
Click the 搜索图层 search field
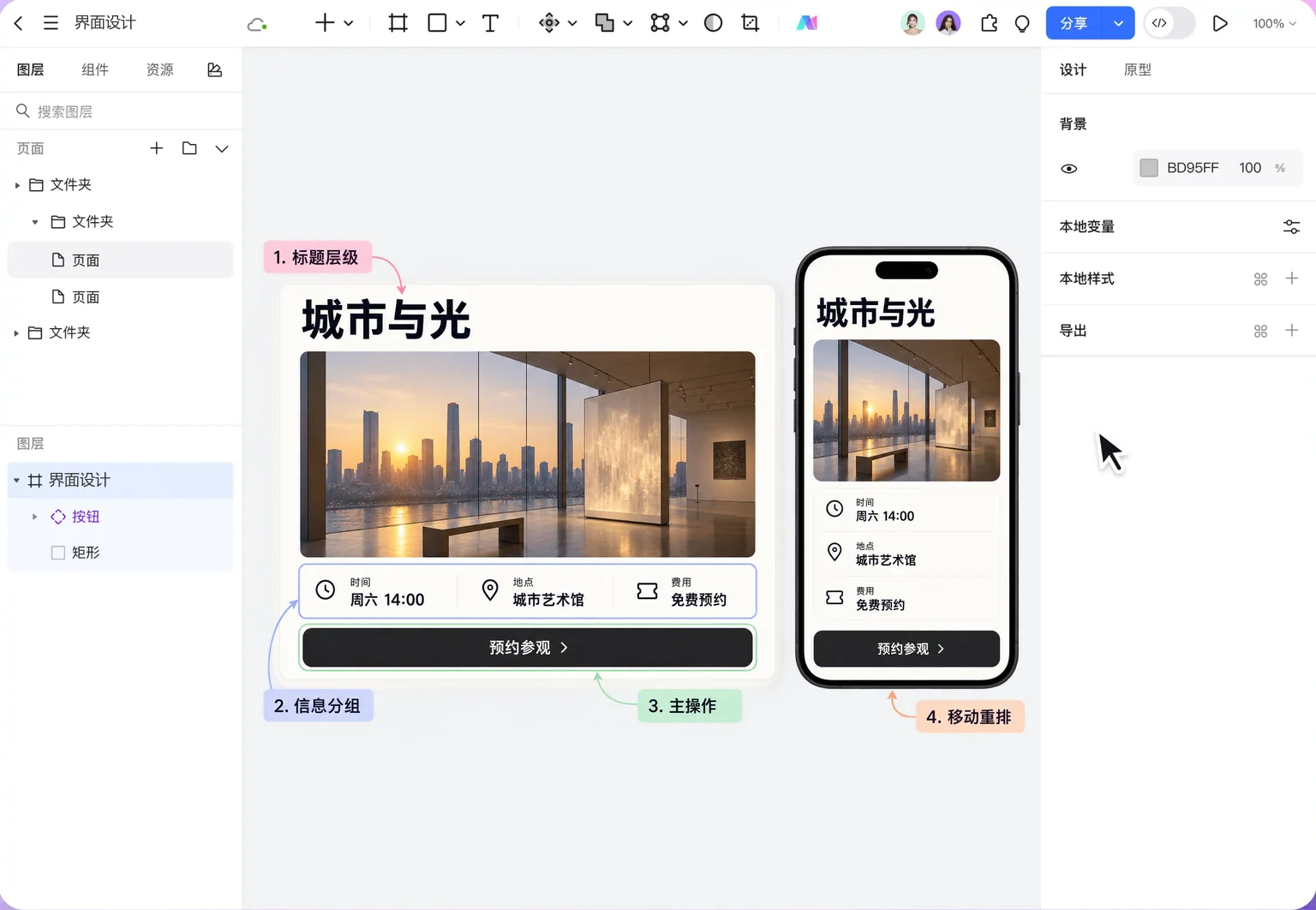click(x=121, y=111)
